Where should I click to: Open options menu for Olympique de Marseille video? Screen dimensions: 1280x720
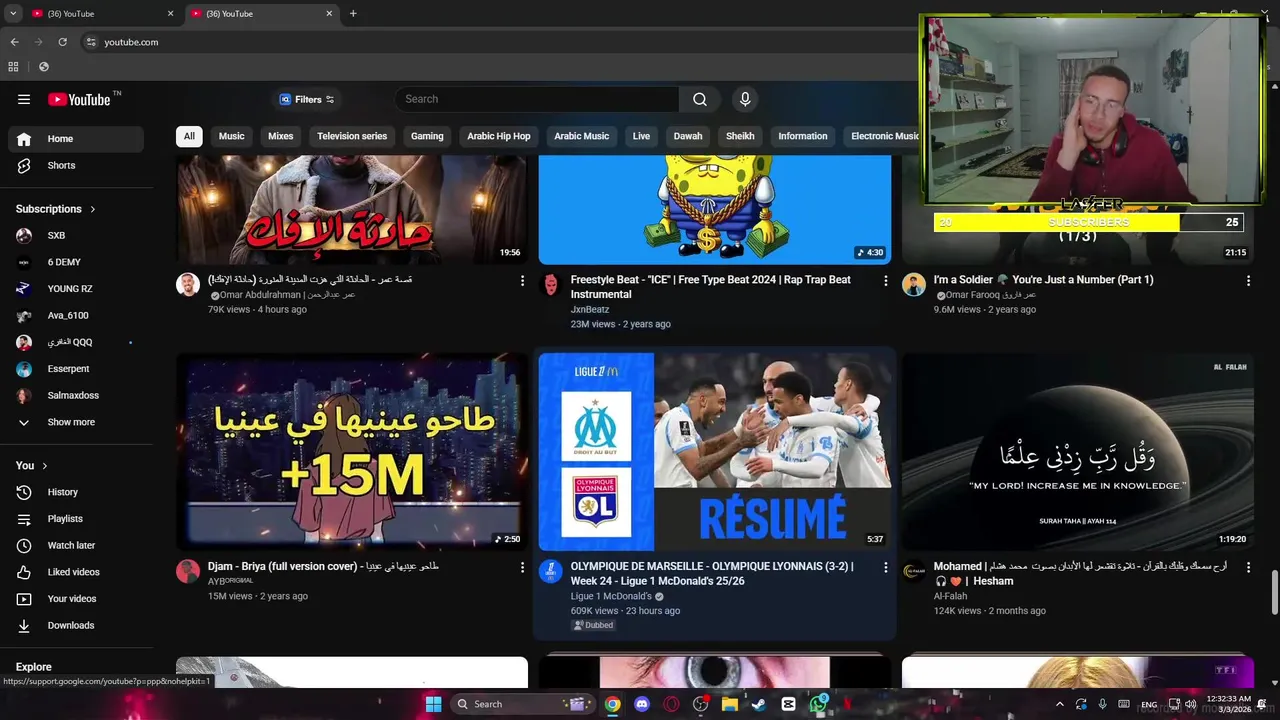pos(885,567)
